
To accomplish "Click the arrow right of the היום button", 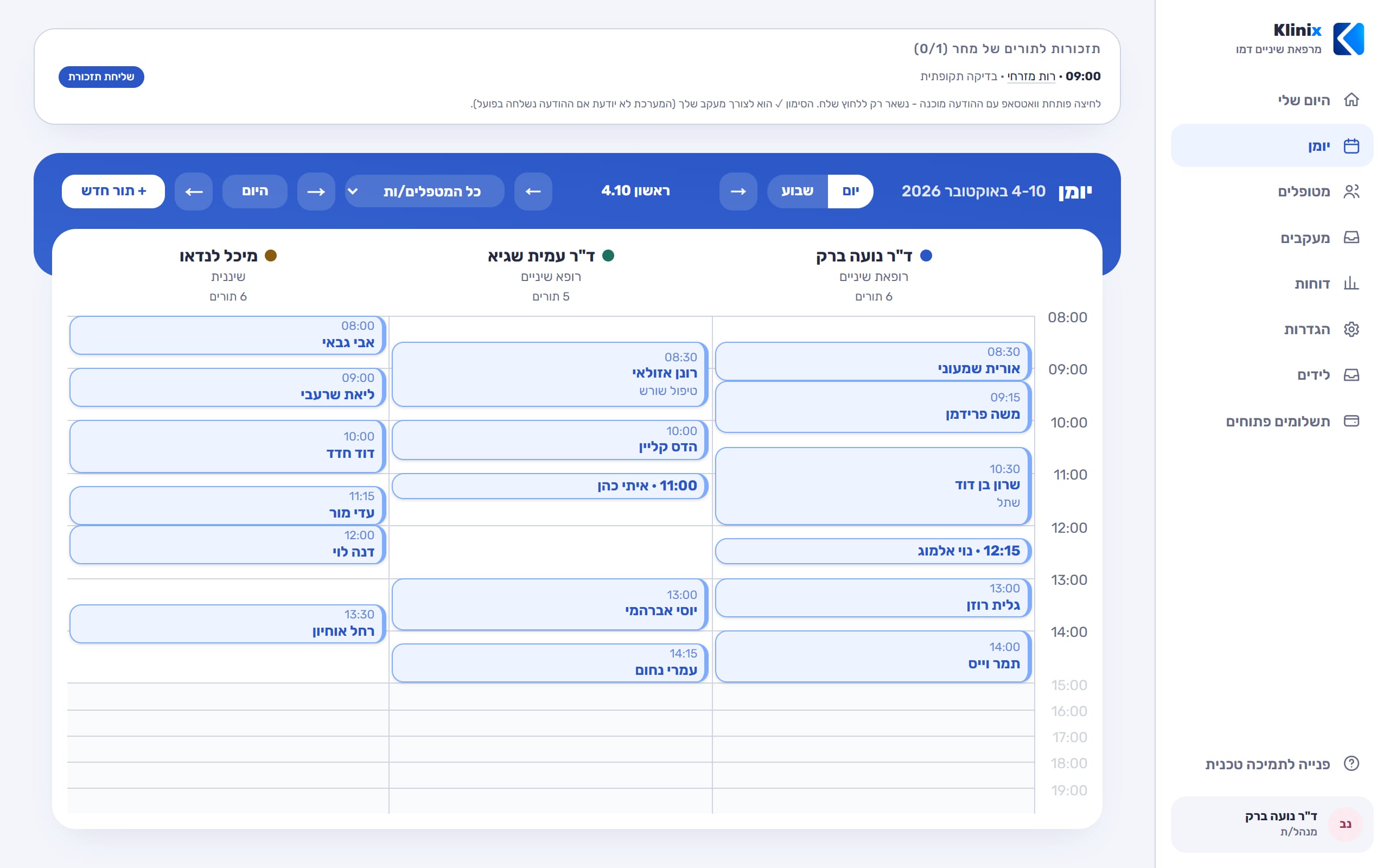I will click(316, 191).
